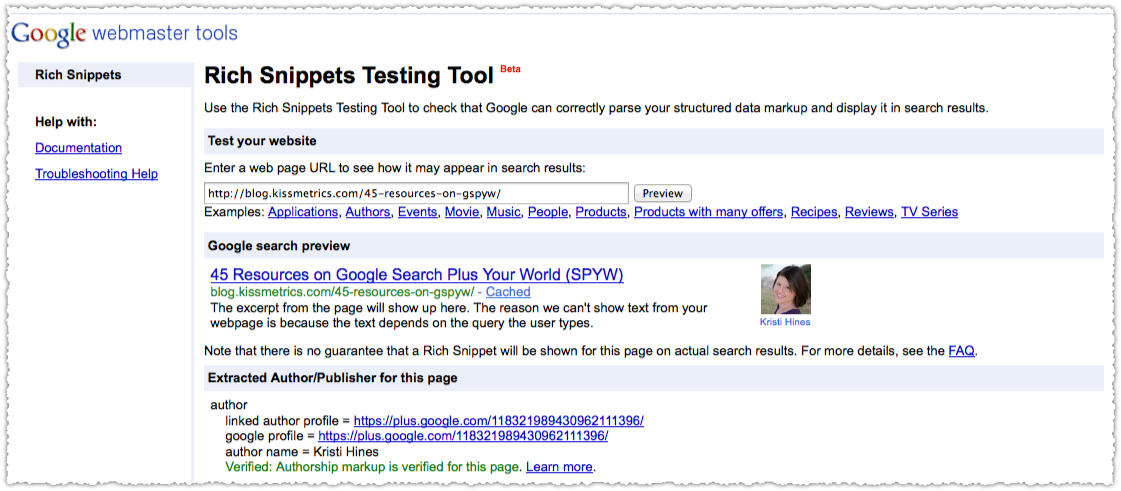Open the Music example link
The image size is (1121, 491).
(503, 212)
